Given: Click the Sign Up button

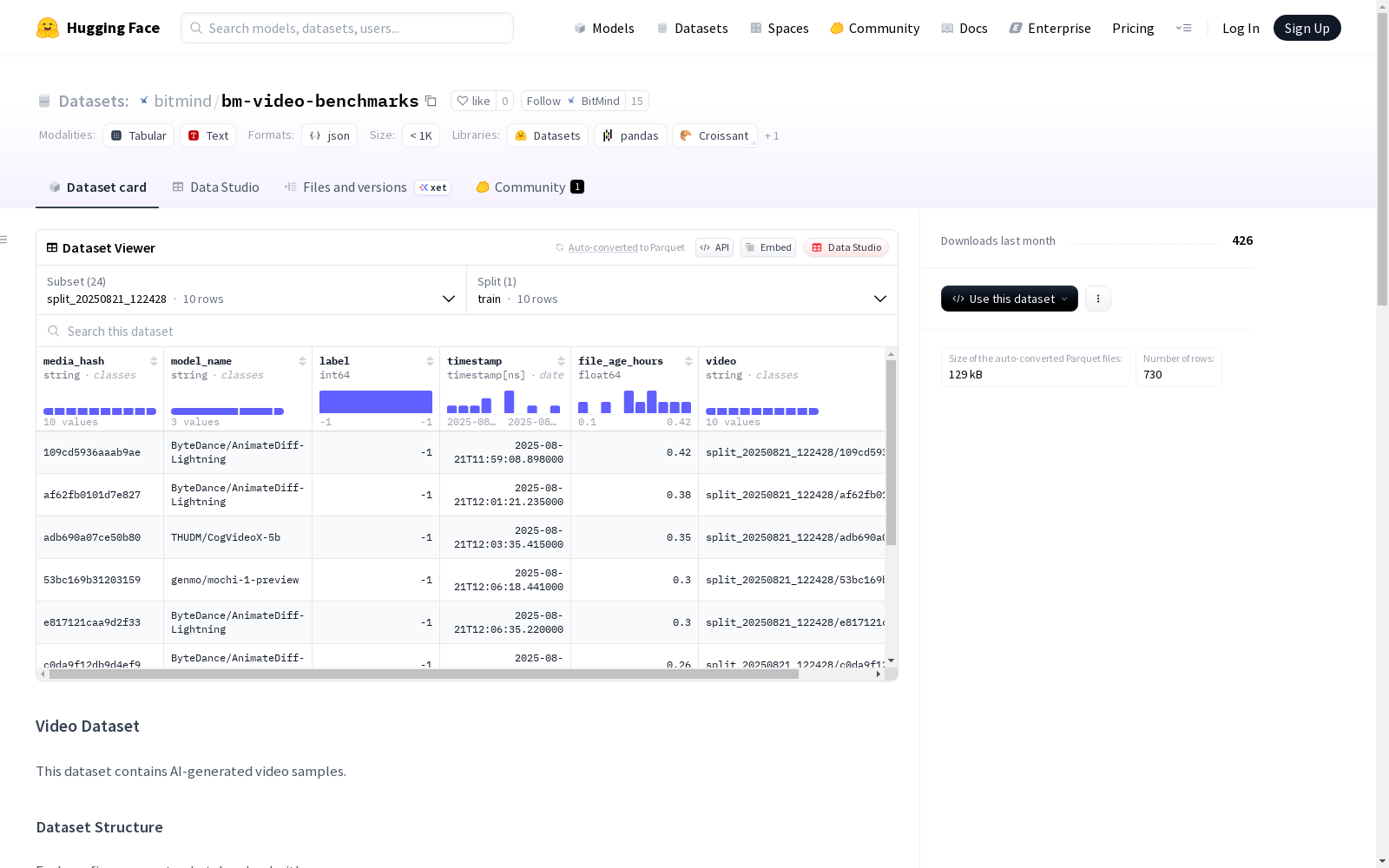Looking at the screenshot, I should click(x=1307, y=28).
